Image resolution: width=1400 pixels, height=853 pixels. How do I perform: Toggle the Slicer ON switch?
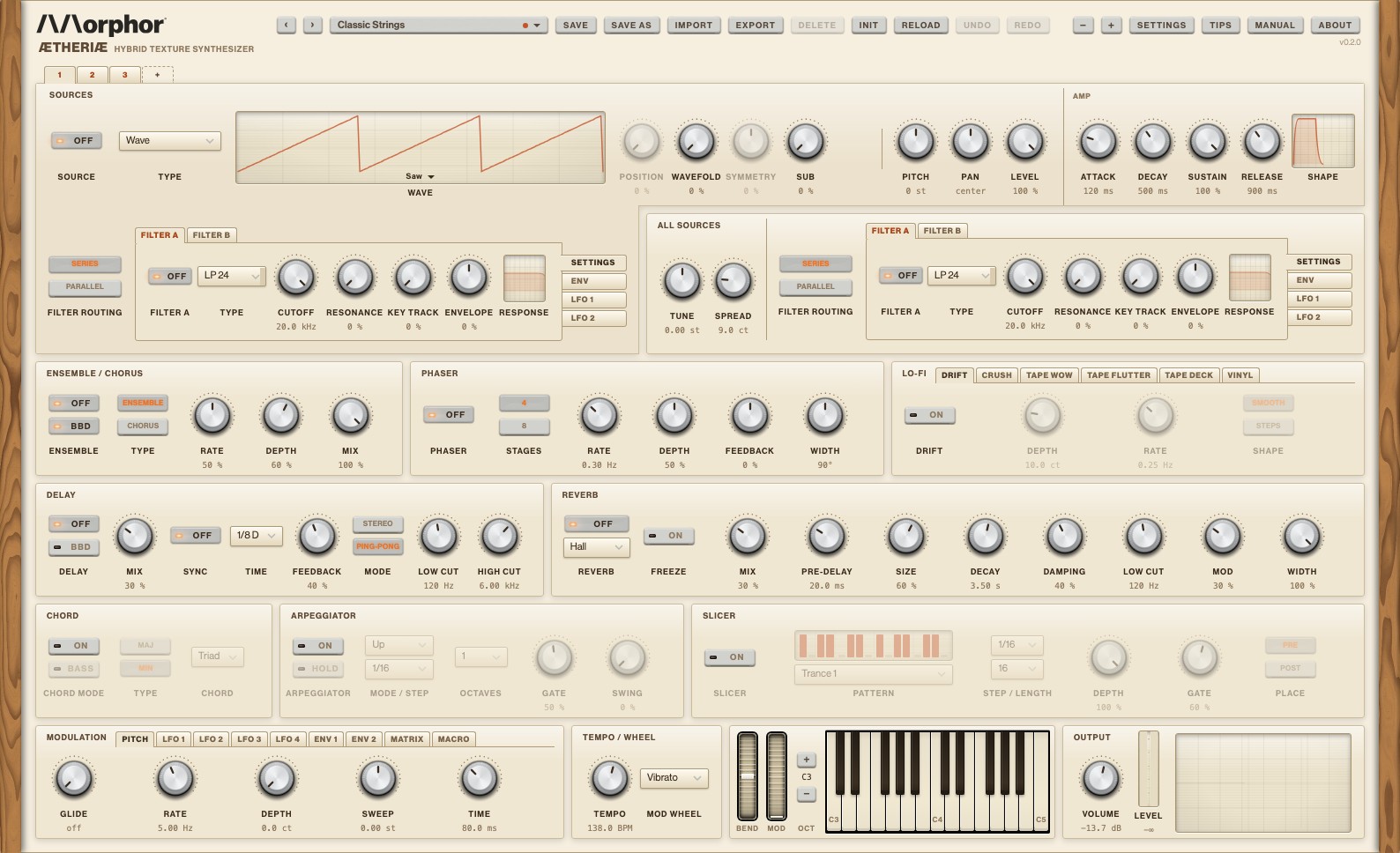(730, 657)
